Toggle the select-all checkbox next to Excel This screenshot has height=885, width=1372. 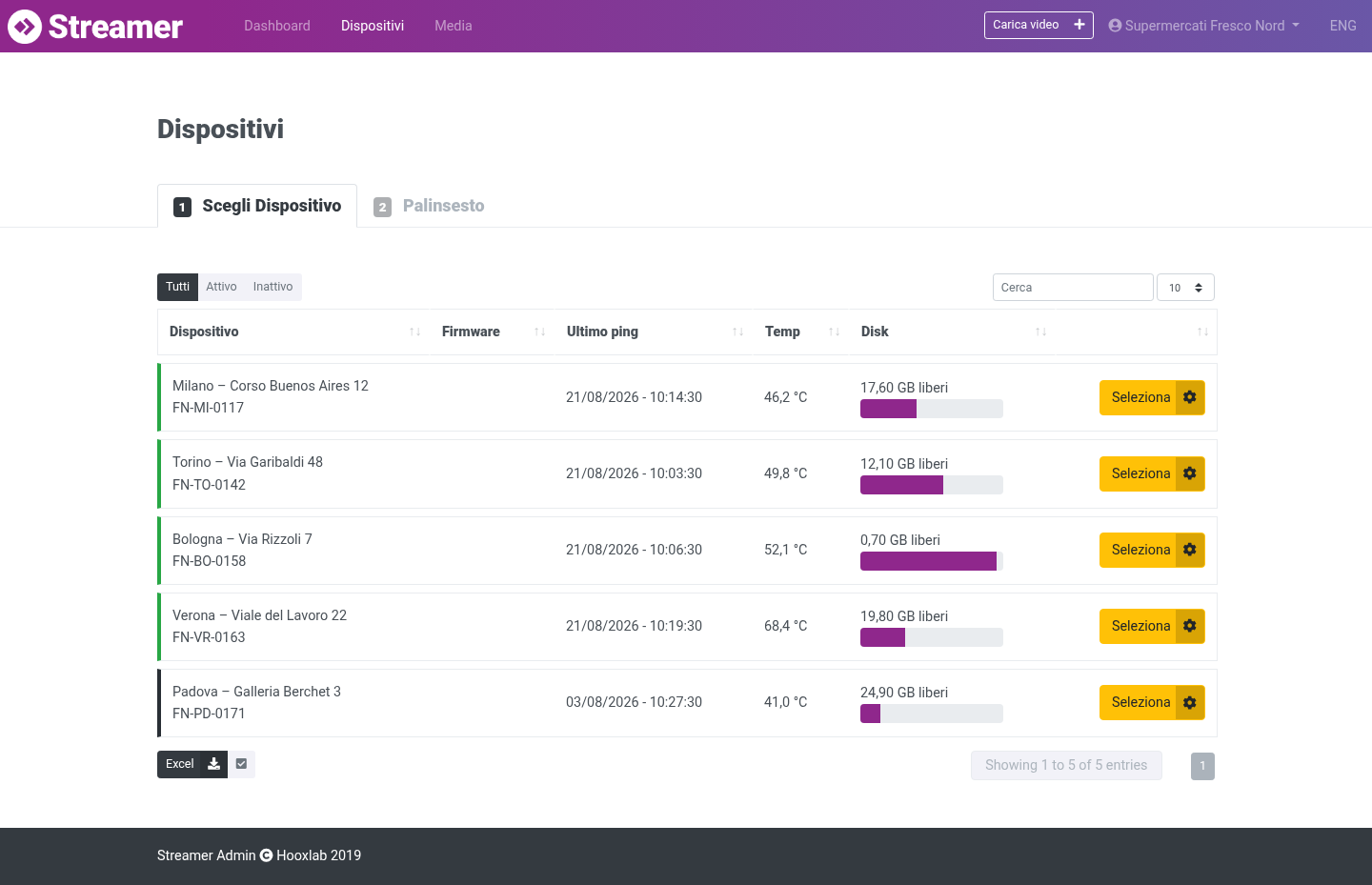241,764
